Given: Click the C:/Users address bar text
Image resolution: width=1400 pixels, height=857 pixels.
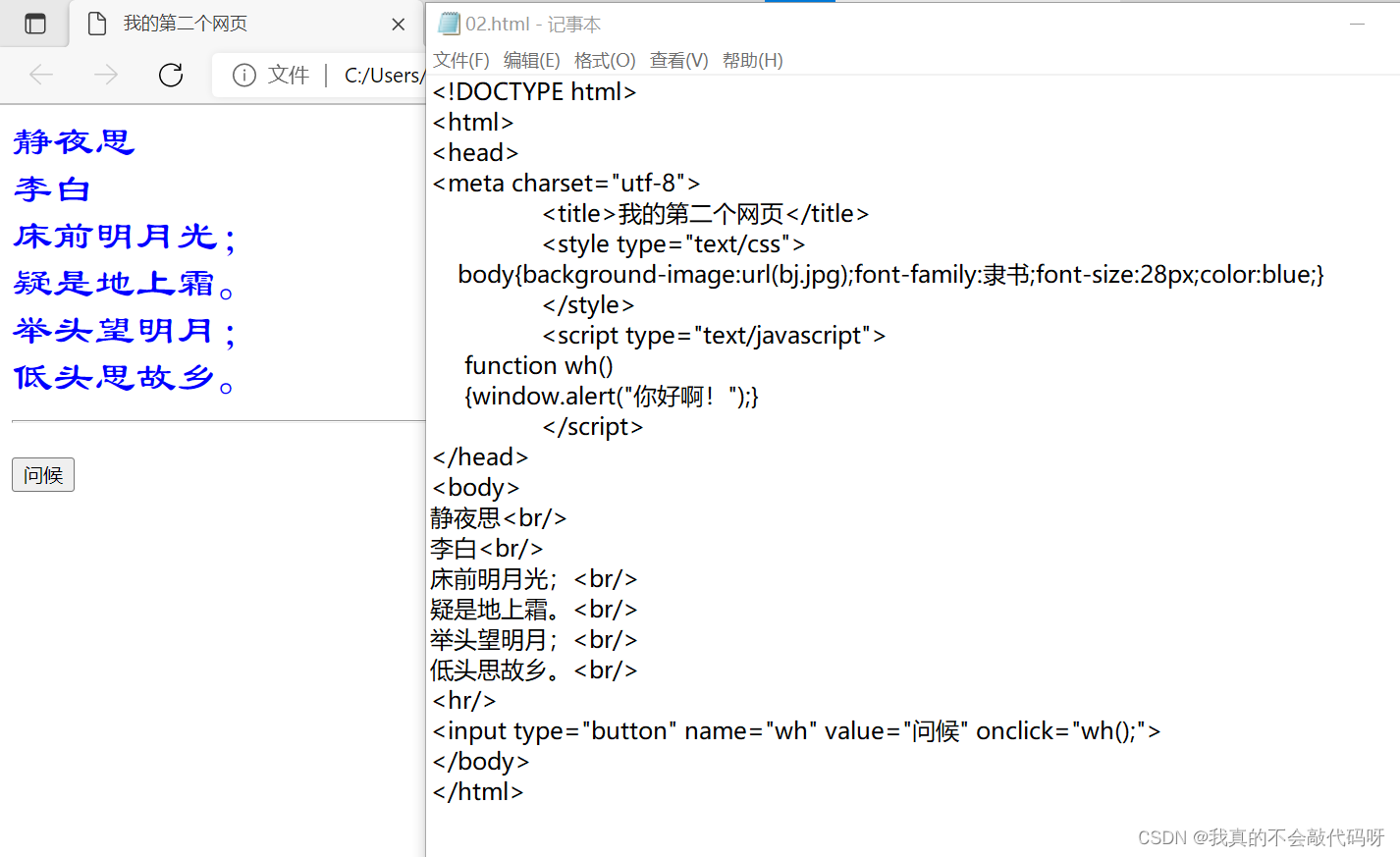Looking at the screenshot, I should (x=384, y=75).
